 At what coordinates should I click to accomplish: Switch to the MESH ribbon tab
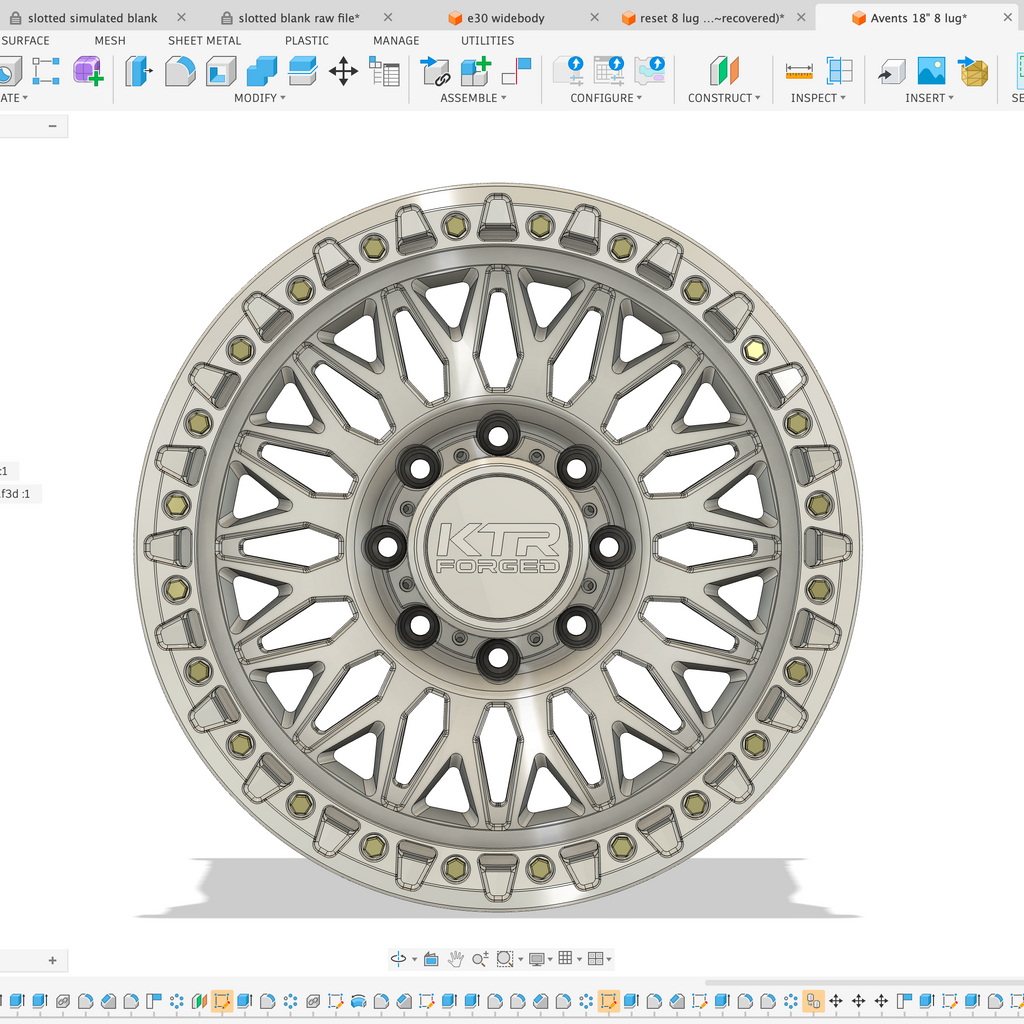pos(110,40)
